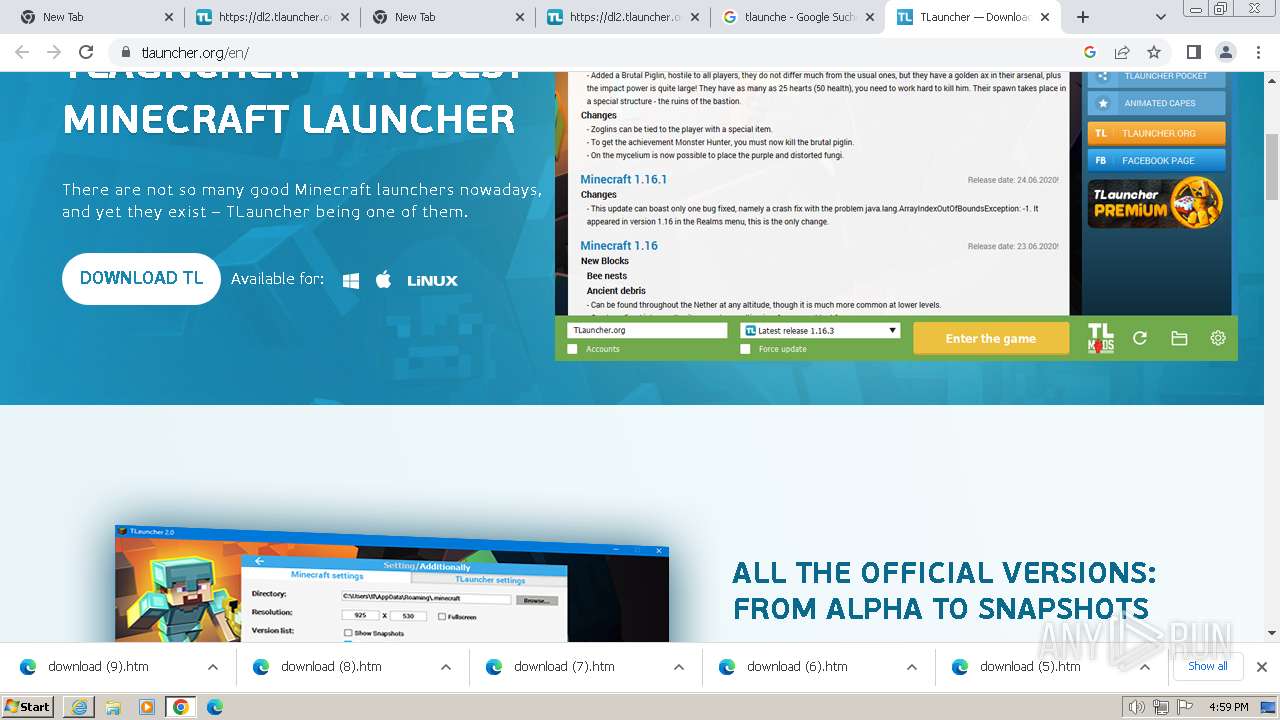Expand options for download (9).htm
The image size is (1280, 720).
coord(212,667)
